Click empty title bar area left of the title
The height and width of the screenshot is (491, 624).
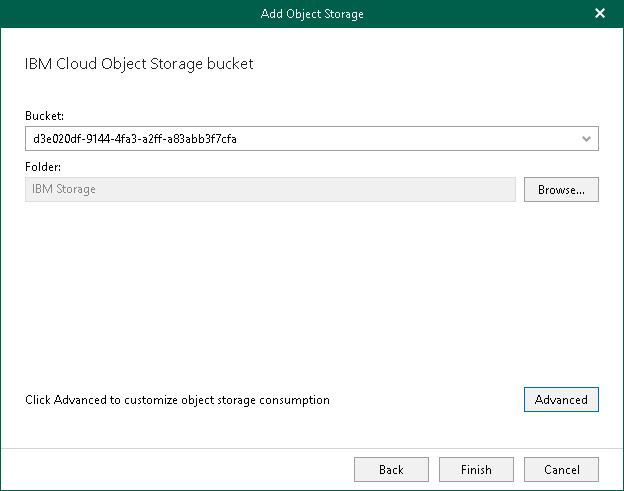coord(120,13)
